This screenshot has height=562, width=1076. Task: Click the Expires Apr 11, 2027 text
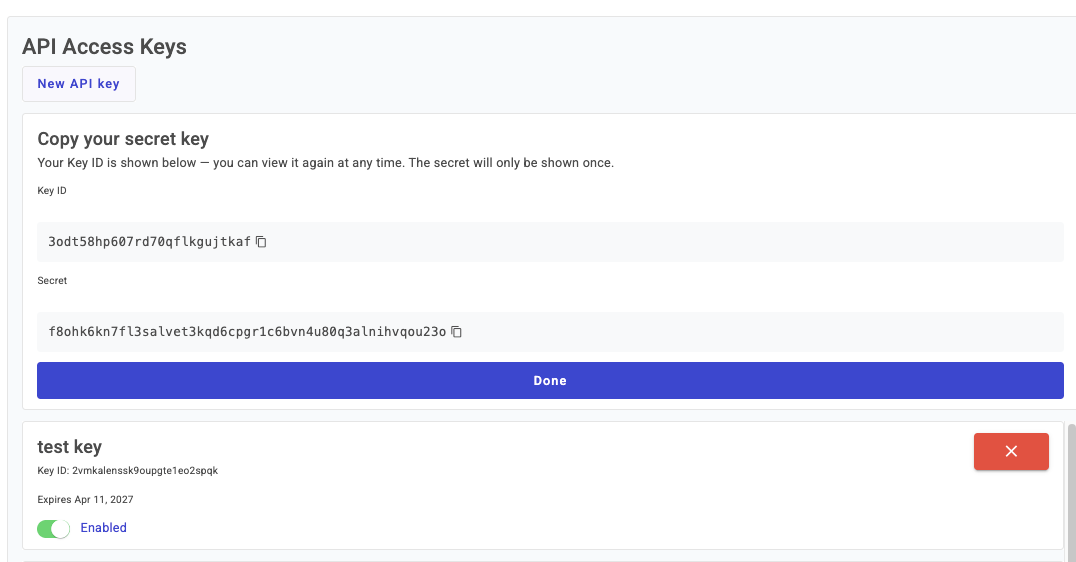[85, 500]
